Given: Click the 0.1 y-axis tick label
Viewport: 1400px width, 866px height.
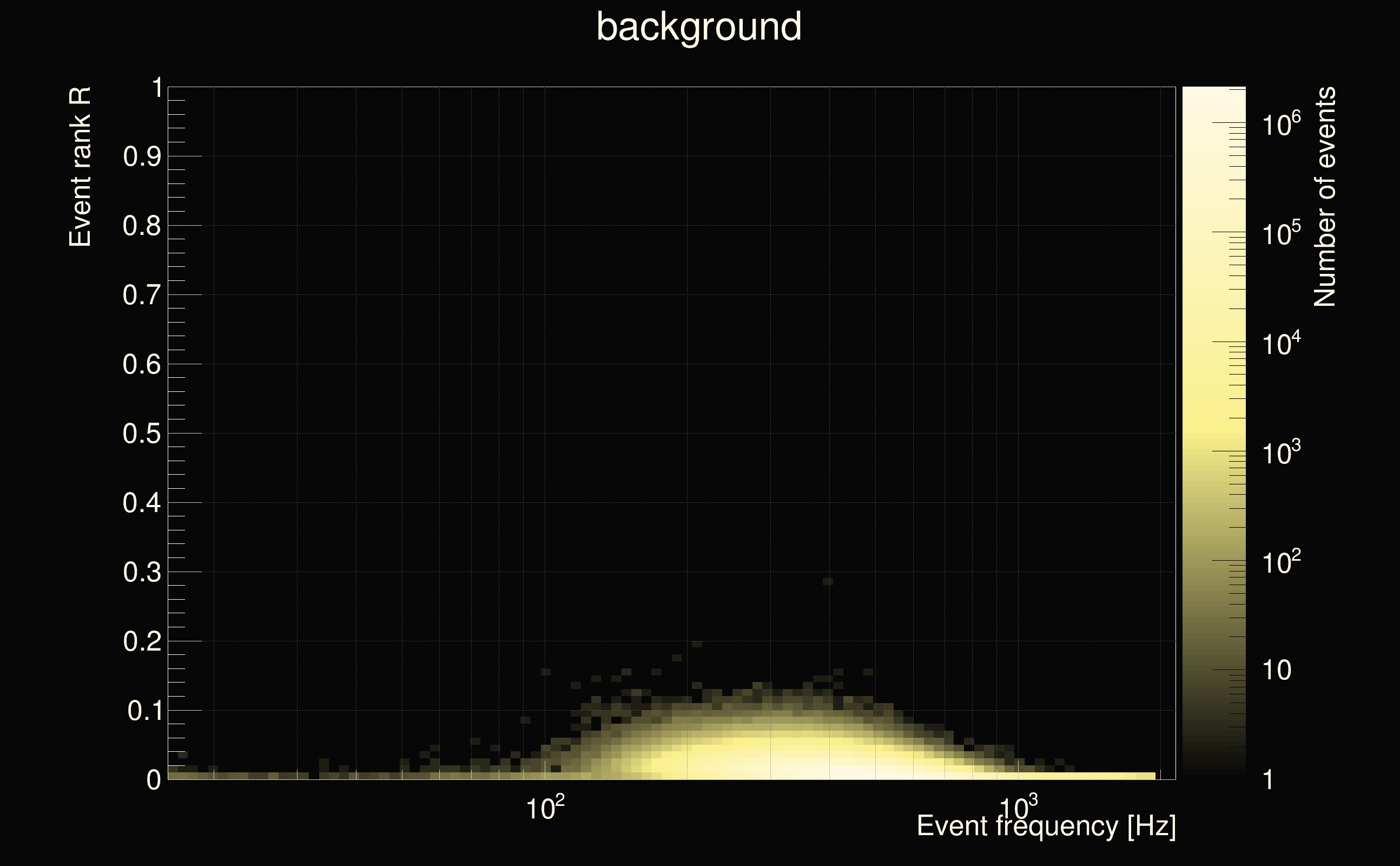Looking at the screenshot, I should coord(144,711).
